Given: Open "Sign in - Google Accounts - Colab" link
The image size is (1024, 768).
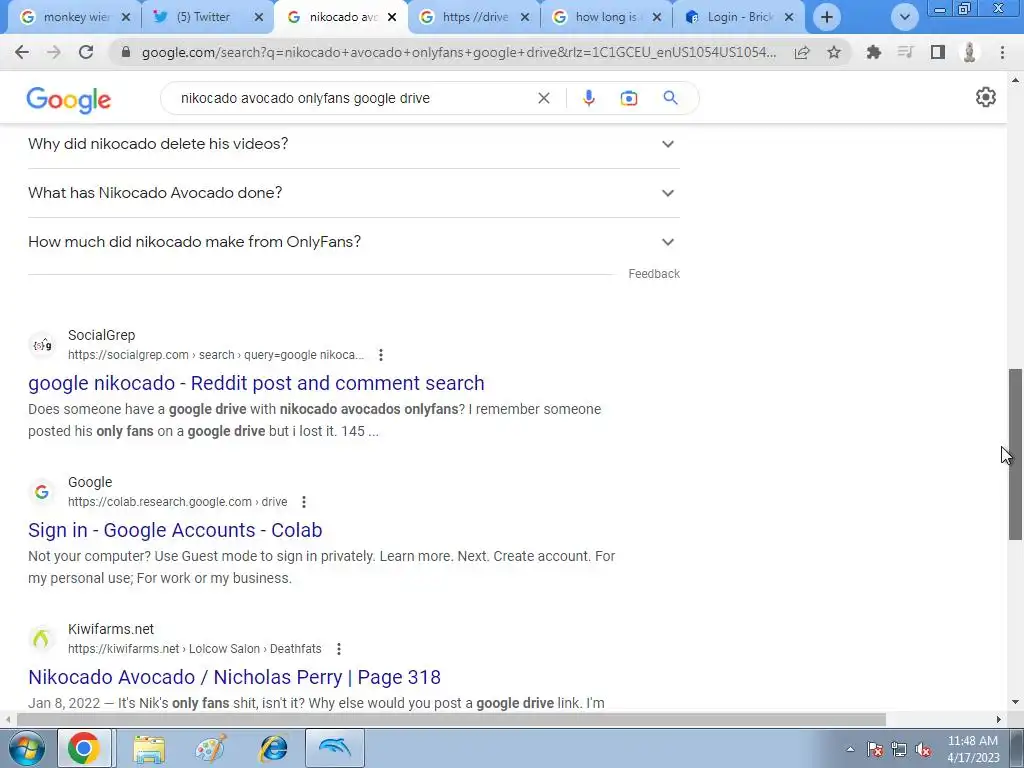Looking at the screenshot, I should 175,530.
